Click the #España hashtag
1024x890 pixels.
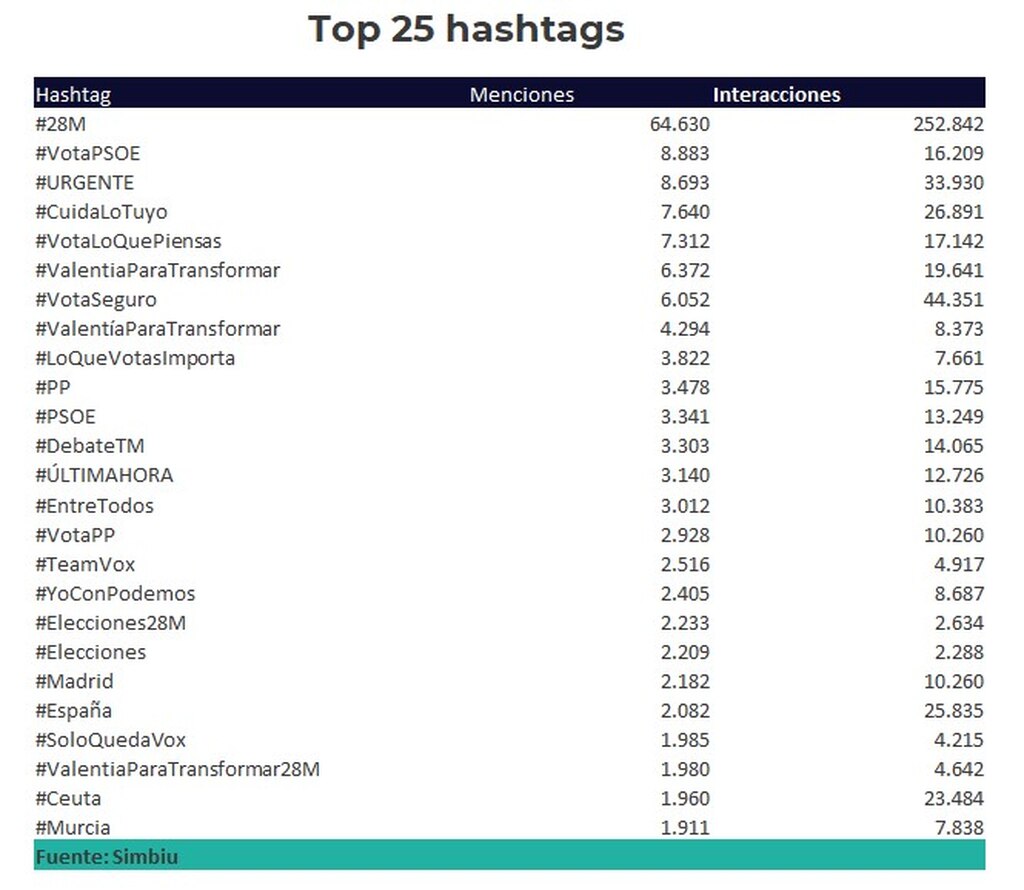coord(73,711)
